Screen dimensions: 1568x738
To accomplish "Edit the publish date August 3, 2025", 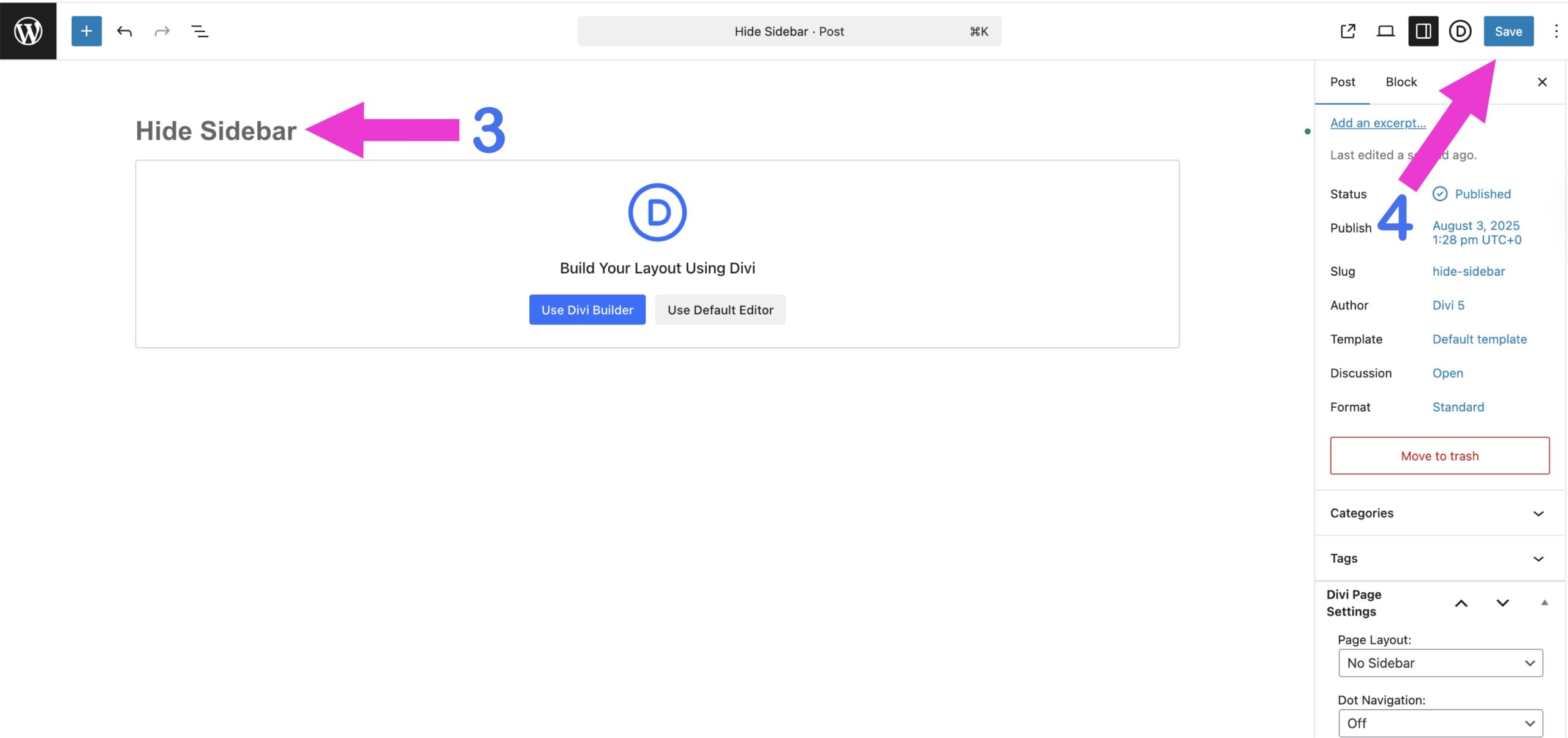I will [1477, 233].
